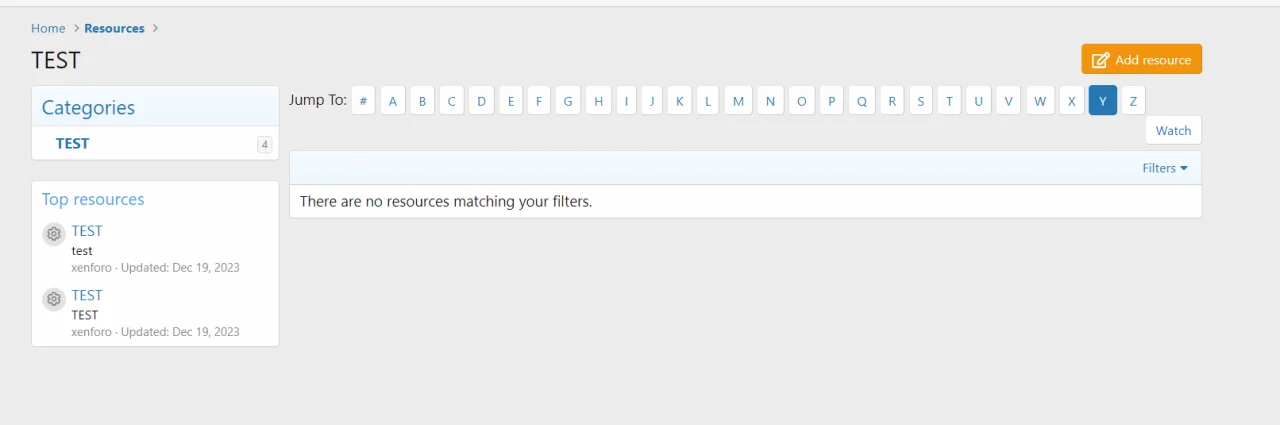Select letter W in Jump To
This screenshot has height=425, width=1280.
[1040, 100]
